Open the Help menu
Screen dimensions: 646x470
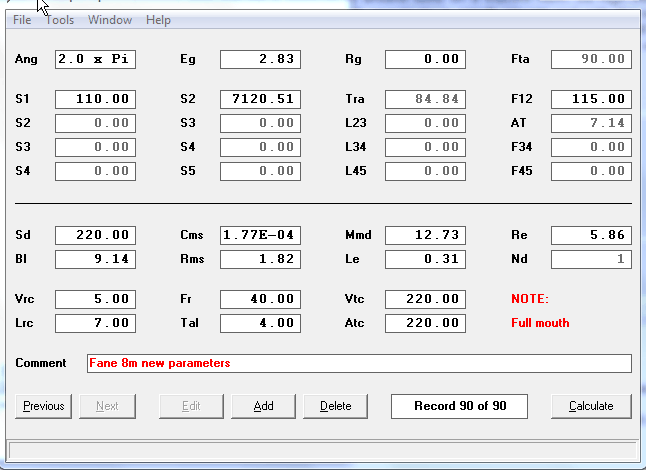158,20
